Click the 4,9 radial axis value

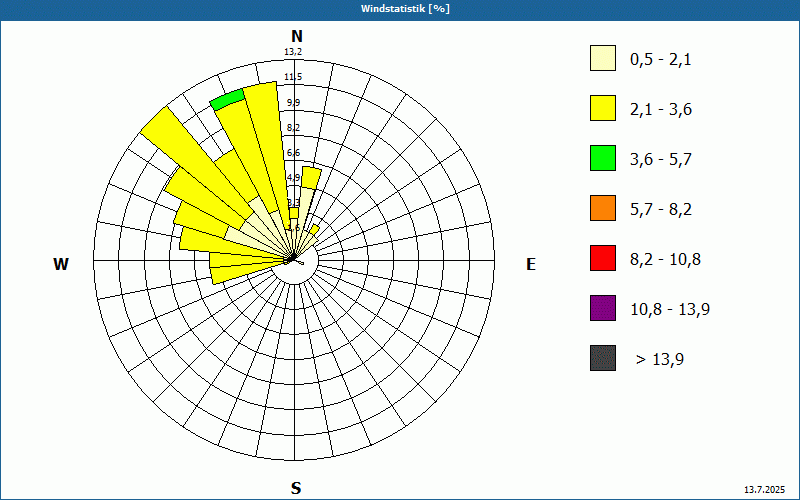293,178
